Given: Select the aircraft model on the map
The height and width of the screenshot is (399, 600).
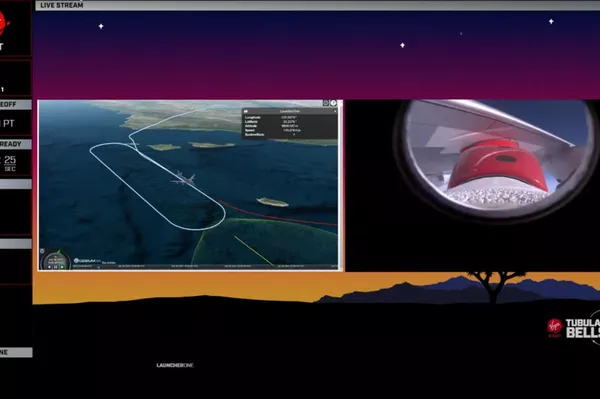Looking at the screenshot, I should click(x=184, y=178).
